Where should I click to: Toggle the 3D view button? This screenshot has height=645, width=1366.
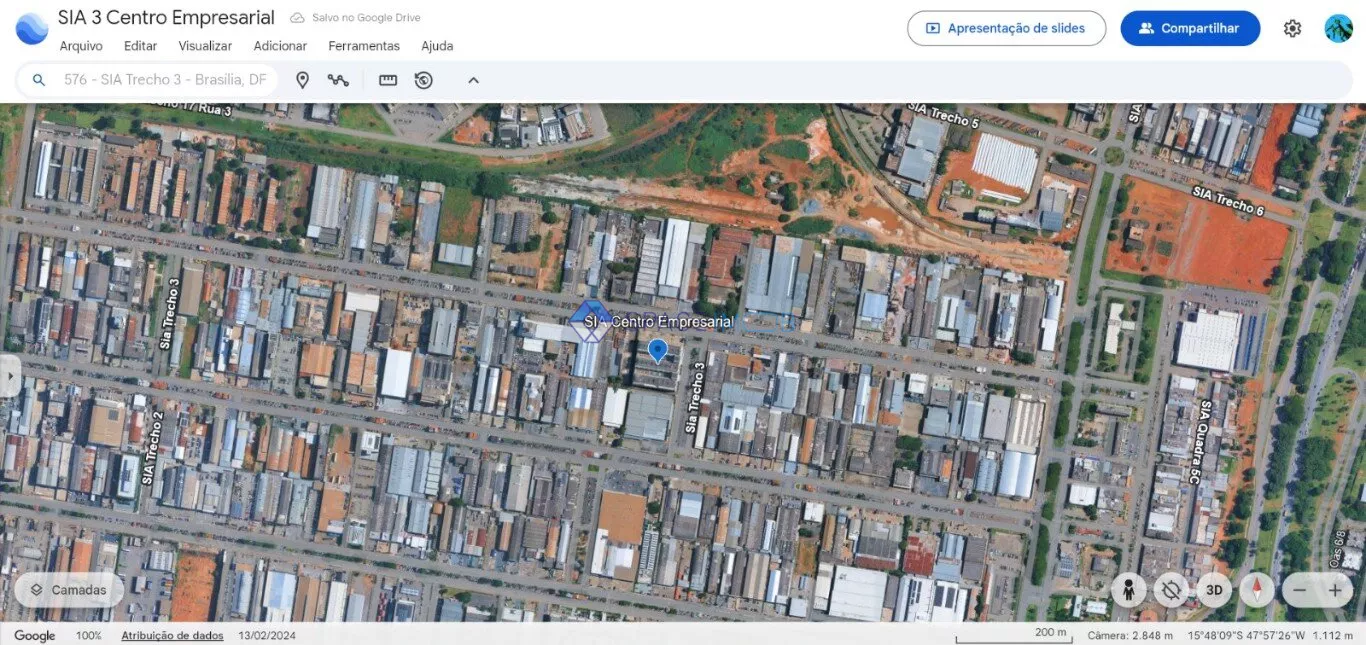(1214, 590)
